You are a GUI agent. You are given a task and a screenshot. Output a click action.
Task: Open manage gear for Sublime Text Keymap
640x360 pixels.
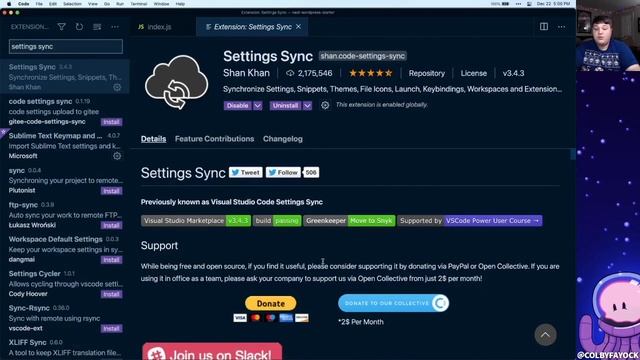[x=117, y=156]
